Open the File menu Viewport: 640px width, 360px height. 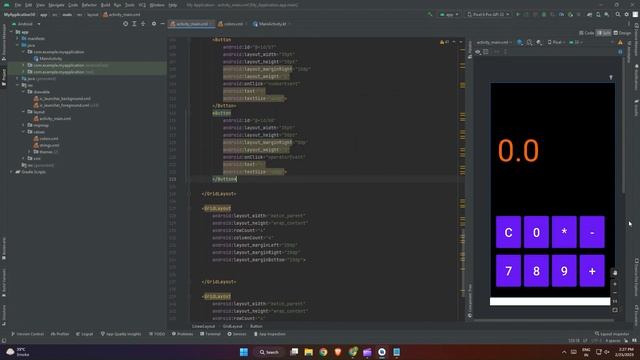tap(18, 5)
